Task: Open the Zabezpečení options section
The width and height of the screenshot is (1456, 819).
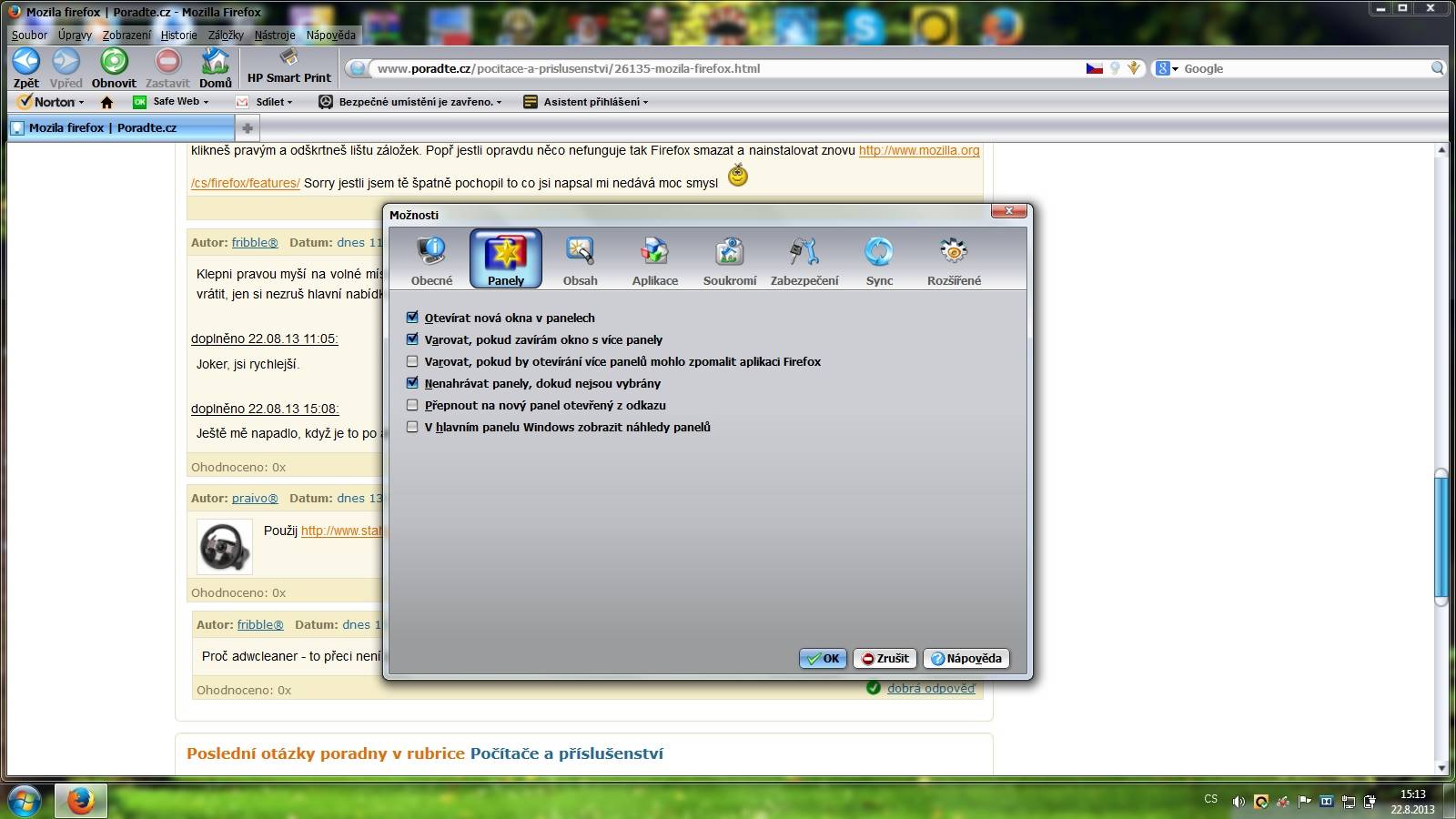Action: click(x=804, y=259)
